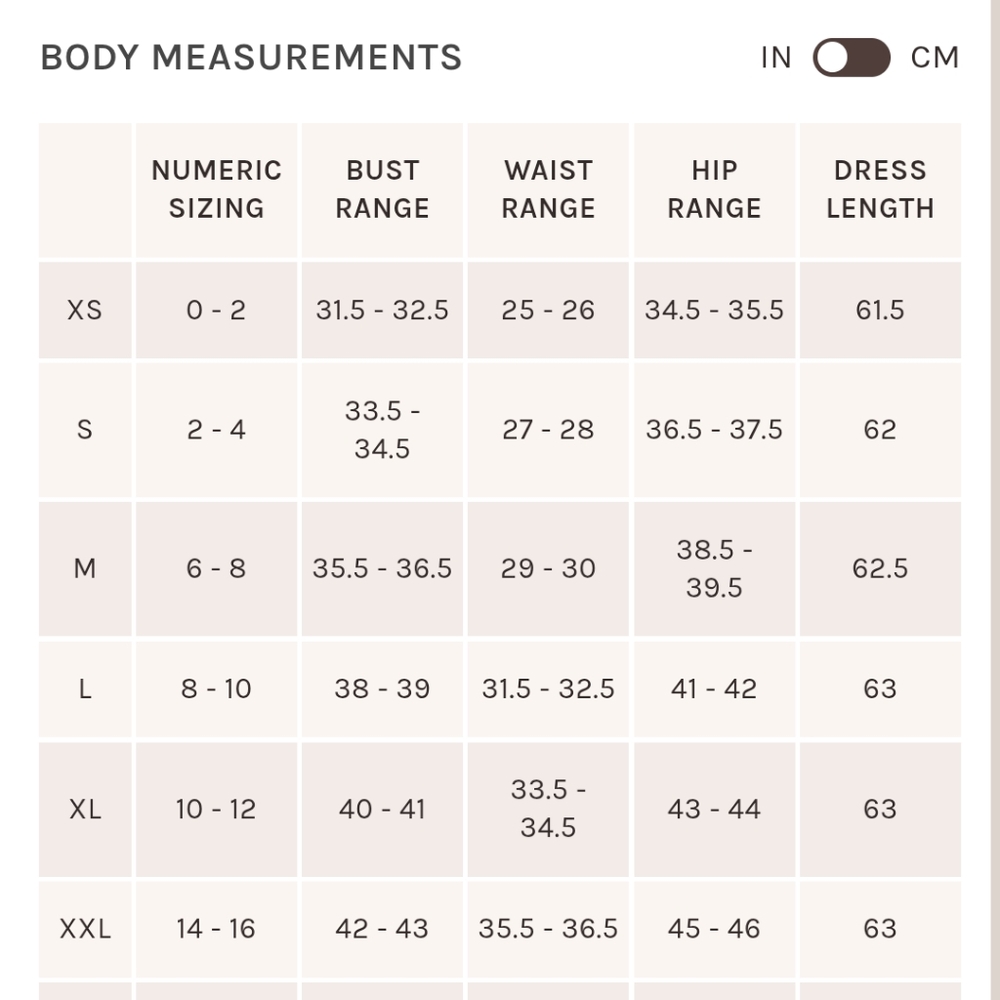Click the L bust range 38 - 39 cell
Image resolution: width=1000 pixels, height=1000 pixels.
point(382,689)
